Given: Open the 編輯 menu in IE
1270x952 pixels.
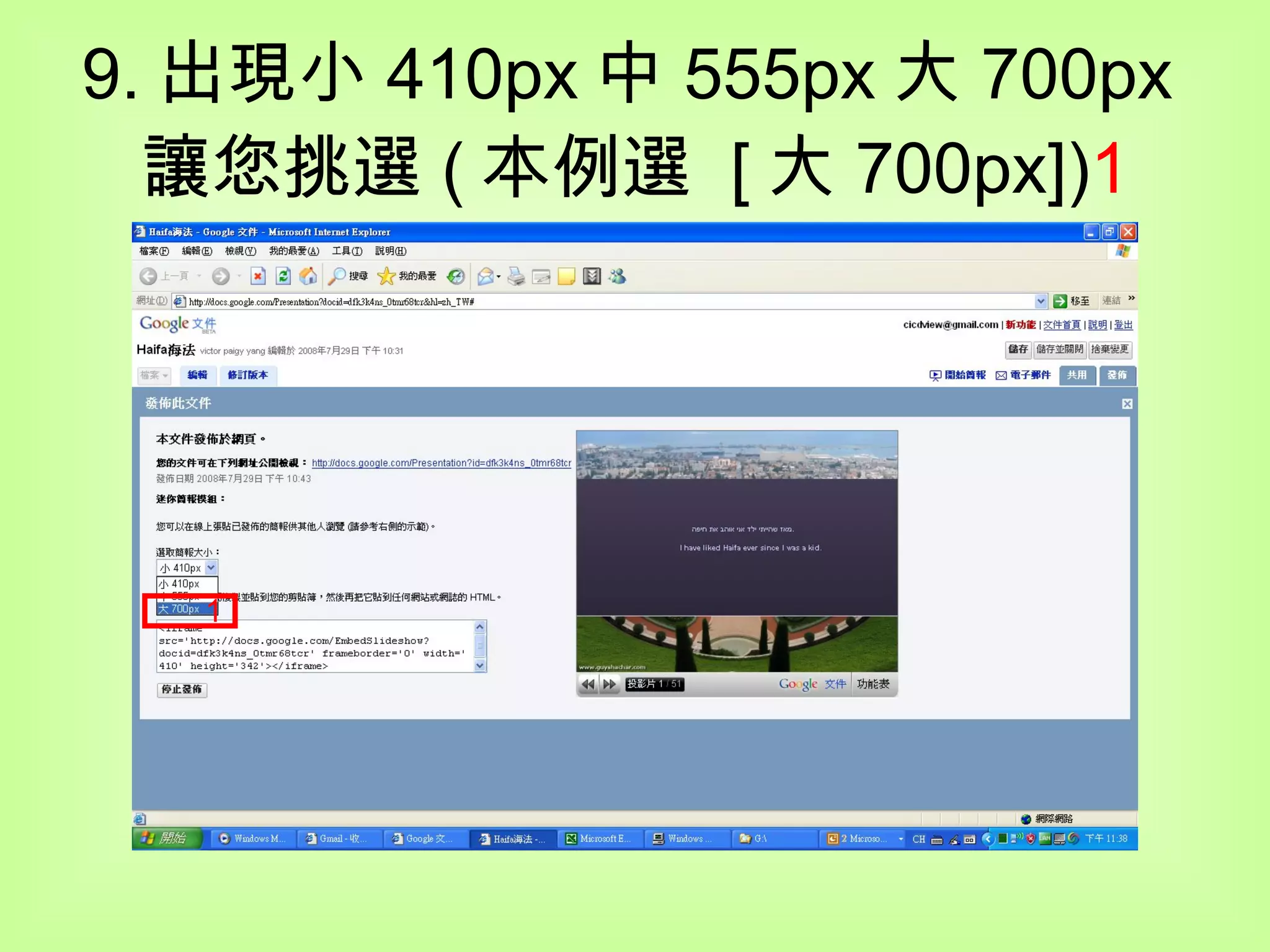Looking at the screenshot, I should (x=197, y=251).
